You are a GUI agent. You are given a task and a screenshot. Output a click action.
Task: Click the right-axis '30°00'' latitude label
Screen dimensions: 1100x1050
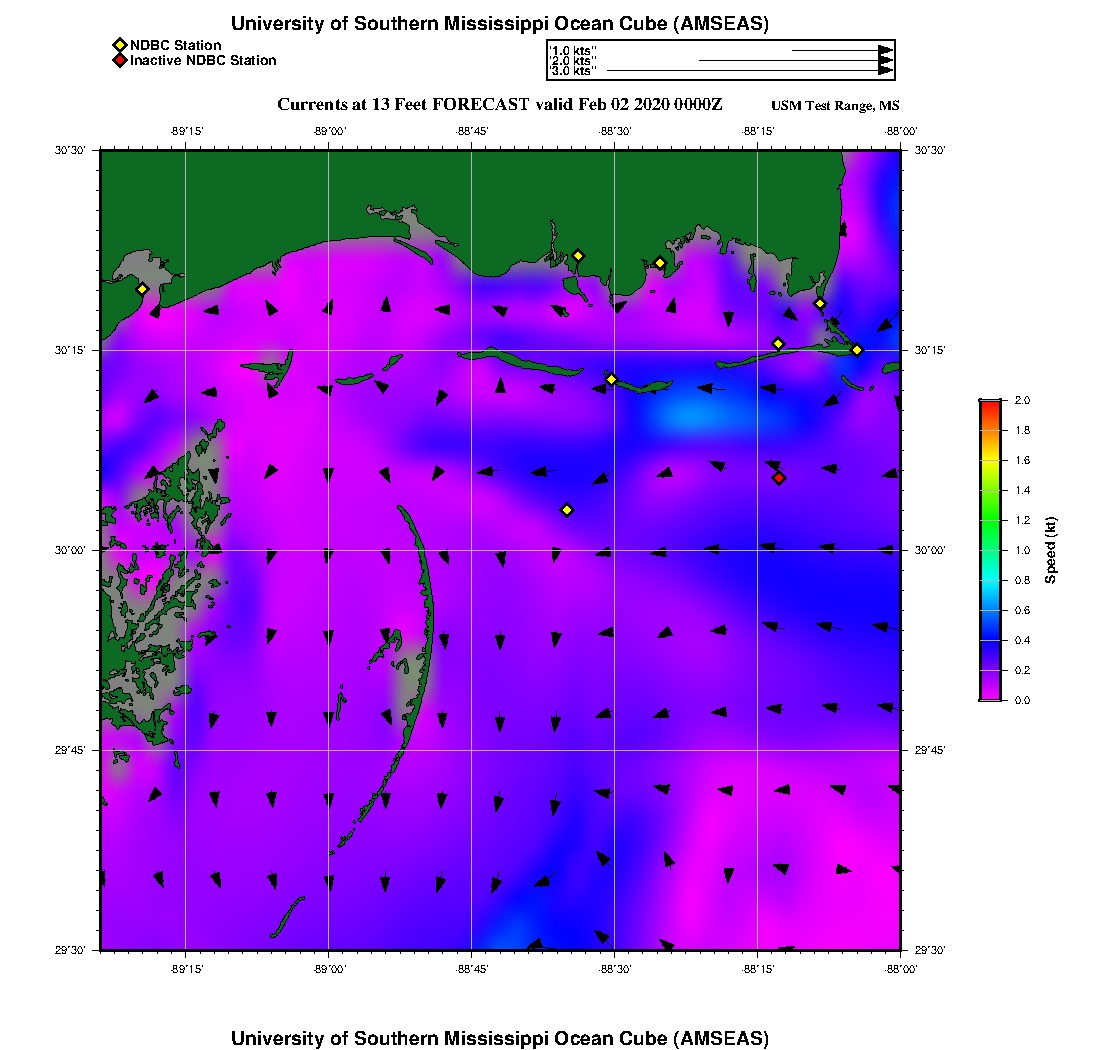pos(930,550)
